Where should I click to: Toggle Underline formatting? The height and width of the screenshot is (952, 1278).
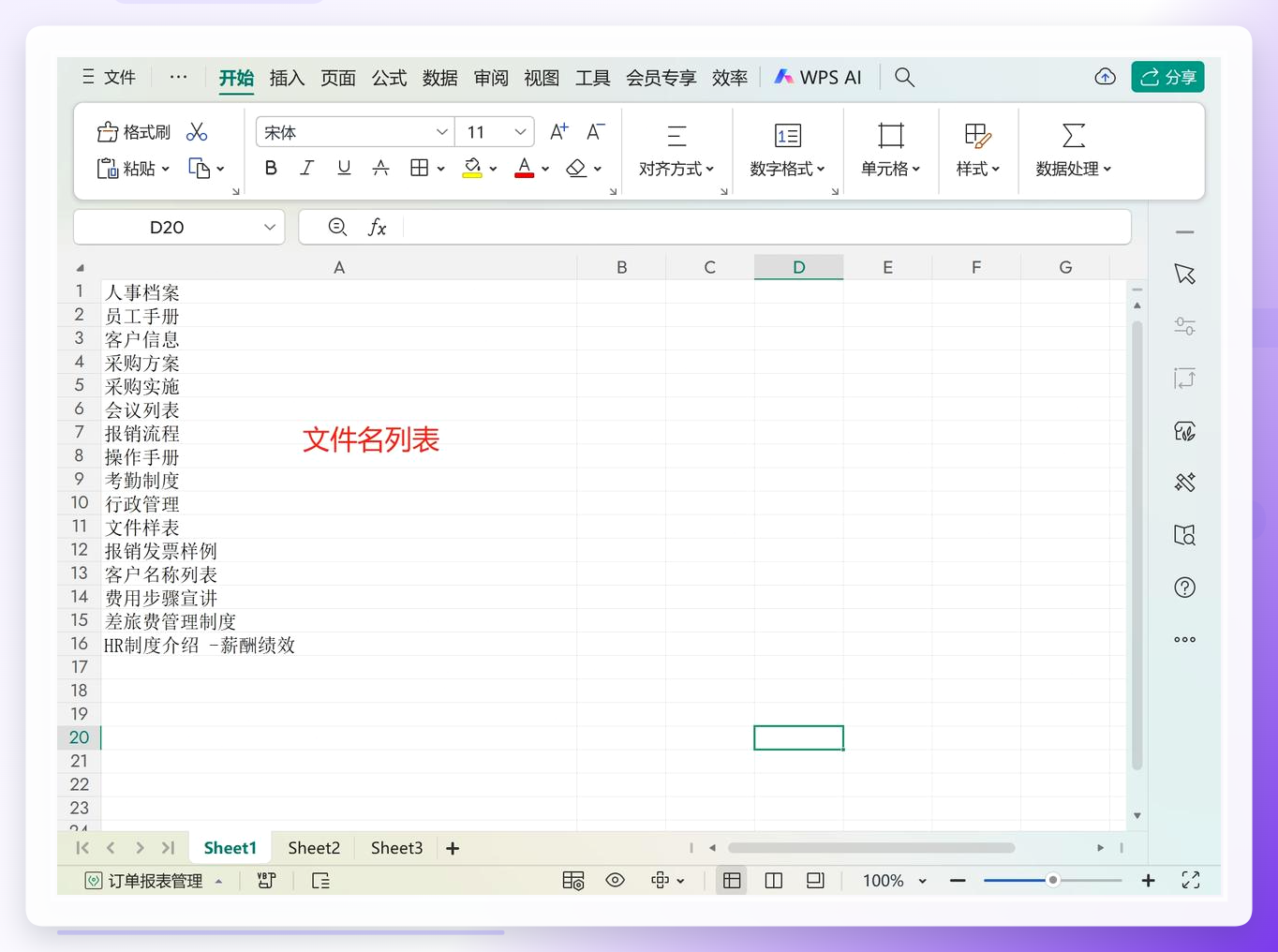pos(344,169)
